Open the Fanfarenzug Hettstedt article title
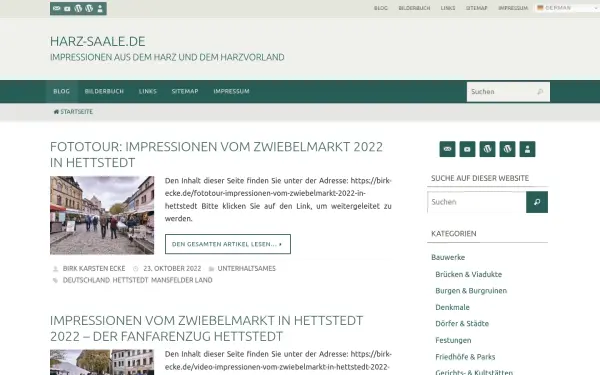Image resolution: width=600 pixels, height=375 pixels. pyautogui.click(x=207, y=328)
